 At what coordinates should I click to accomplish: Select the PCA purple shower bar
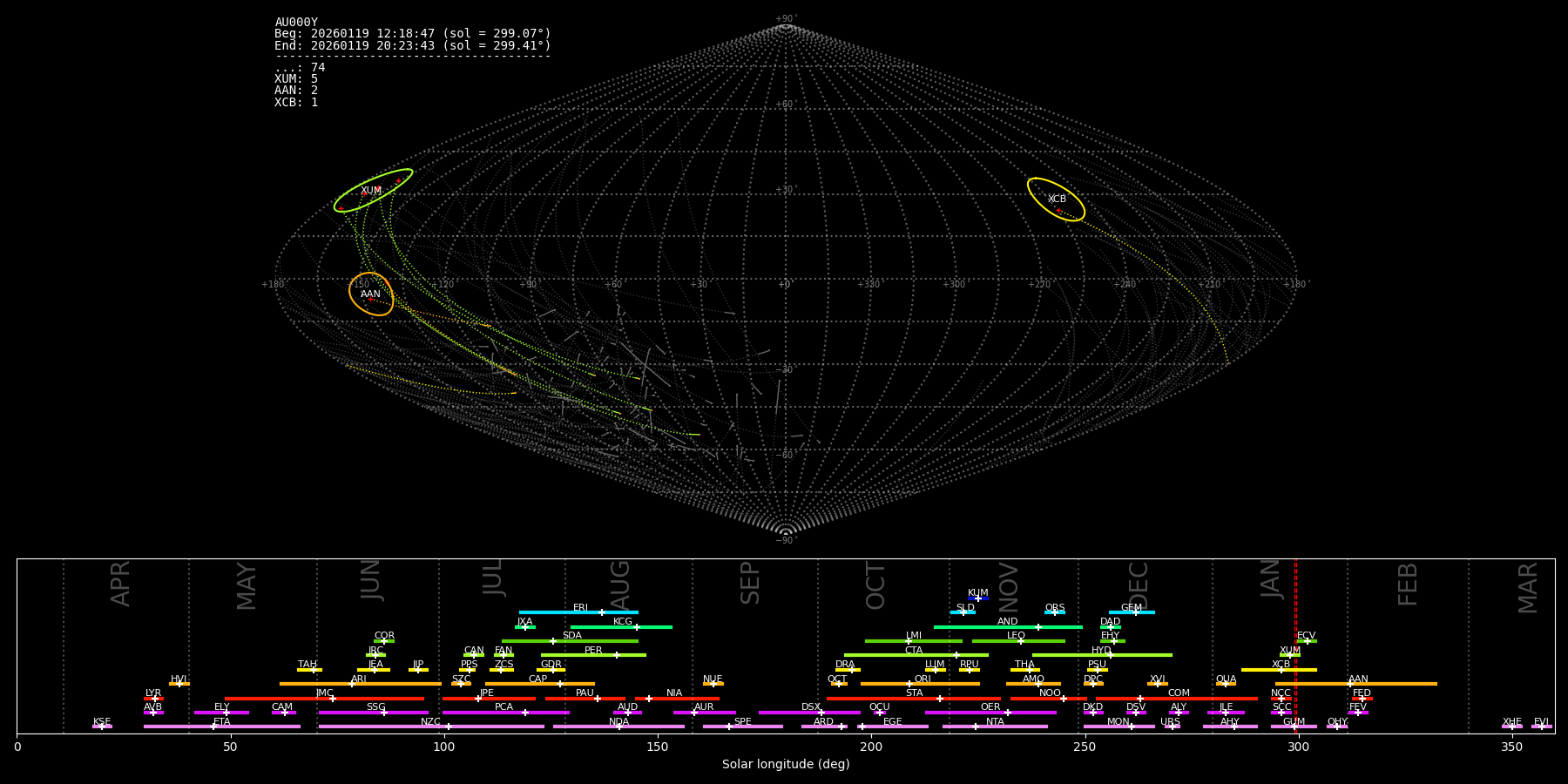(505, 713)
